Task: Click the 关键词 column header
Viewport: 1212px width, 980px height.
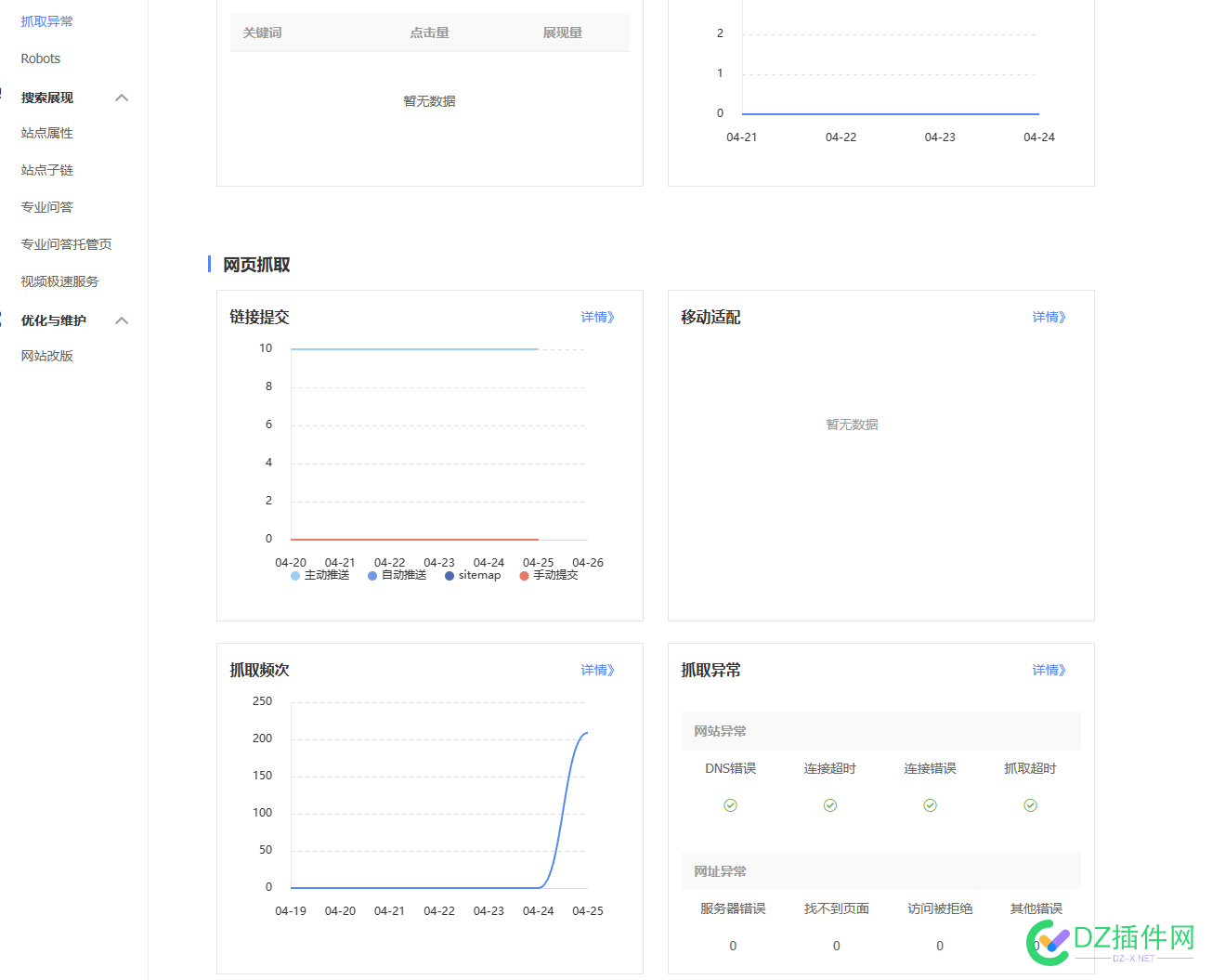Action: (x=263, y=33)
